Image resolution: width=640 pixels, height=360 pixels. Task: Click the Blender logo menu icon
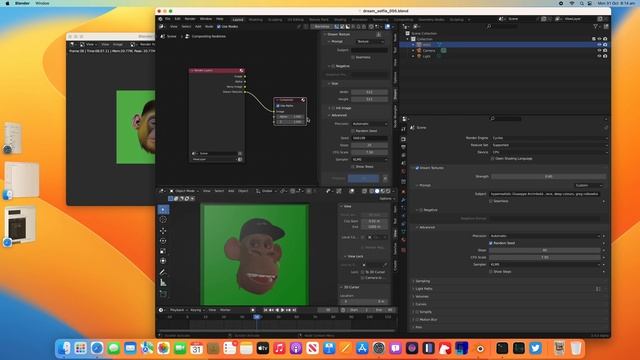coord(160,19)
